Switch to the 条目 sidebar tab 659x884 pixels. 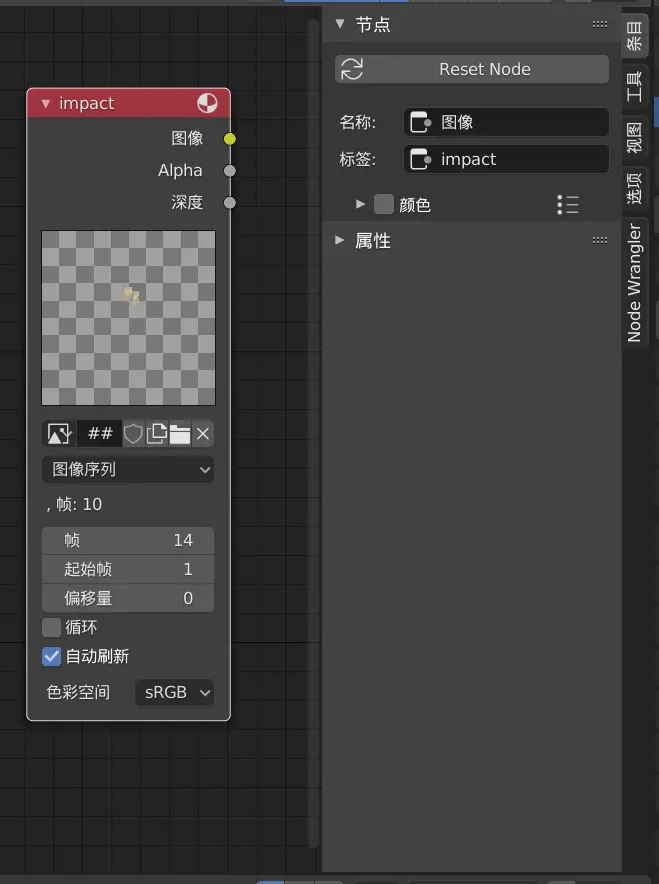pos(634,36)
